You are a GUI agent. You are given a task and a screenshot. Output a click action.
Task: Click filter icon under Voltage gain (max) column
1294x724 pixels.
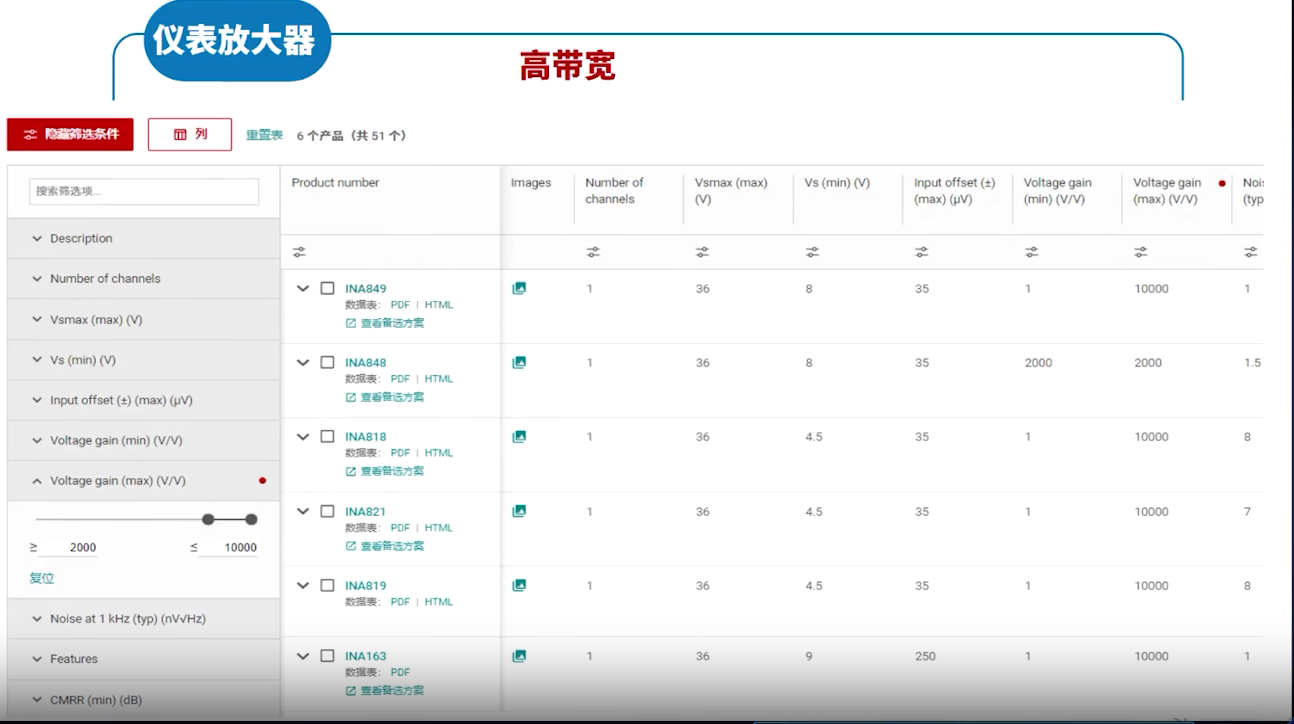(1141, 252)
